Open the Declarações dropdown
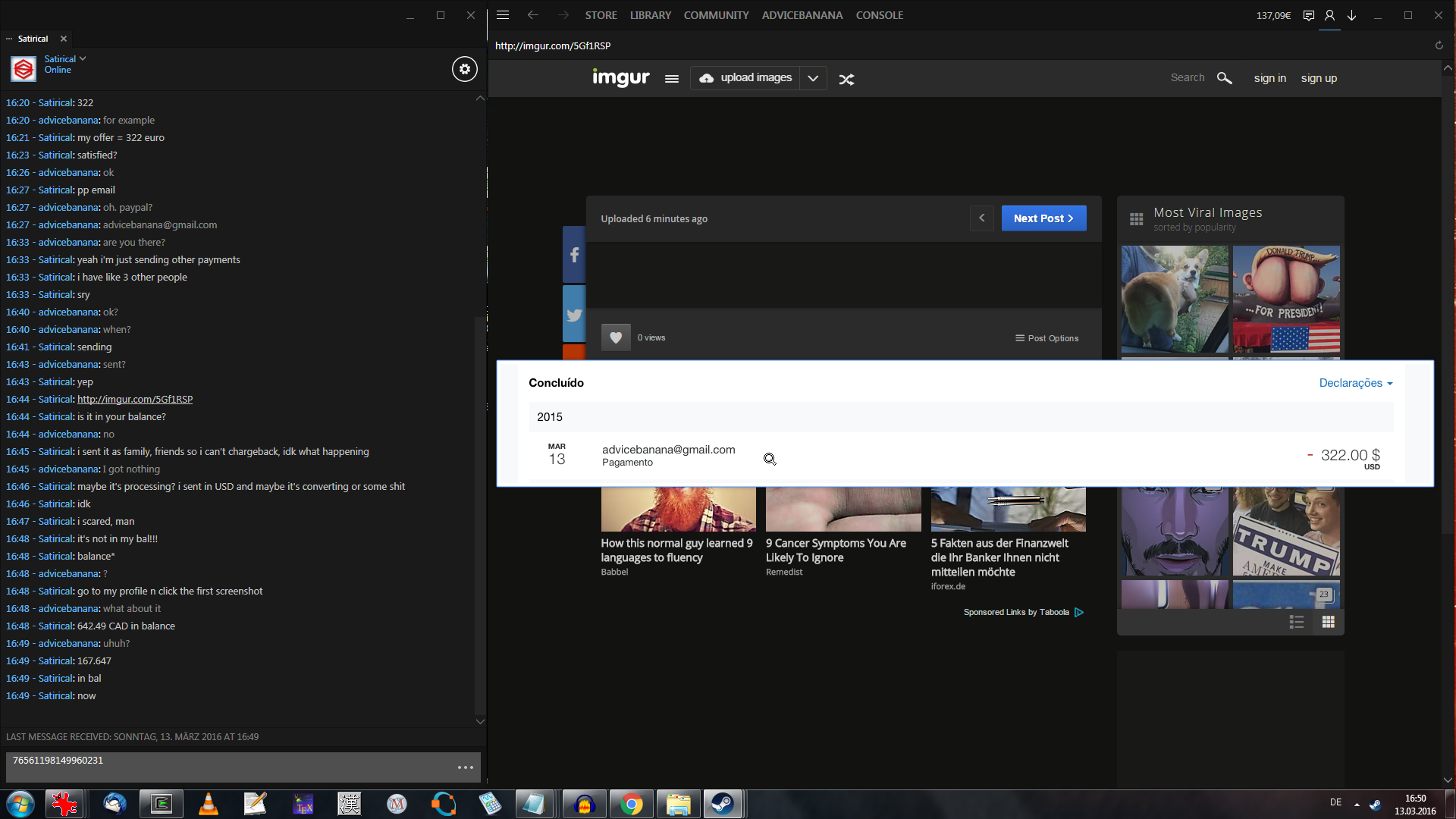Screen dimensions: 1456x819 click(1355, 383)
